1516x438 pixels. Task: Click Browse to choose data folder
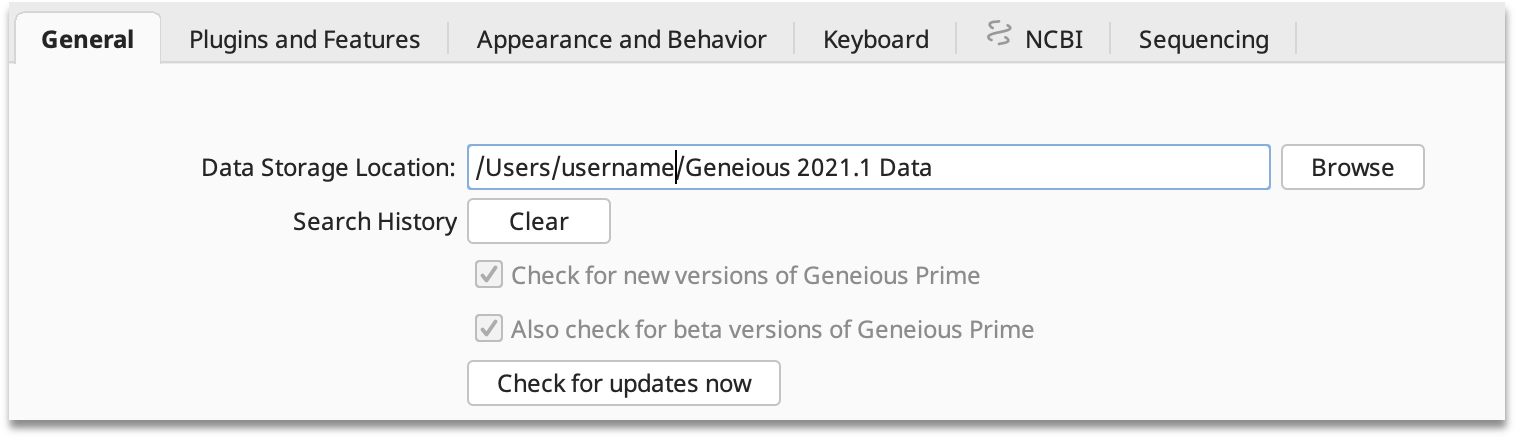(x=1353, y=167)
